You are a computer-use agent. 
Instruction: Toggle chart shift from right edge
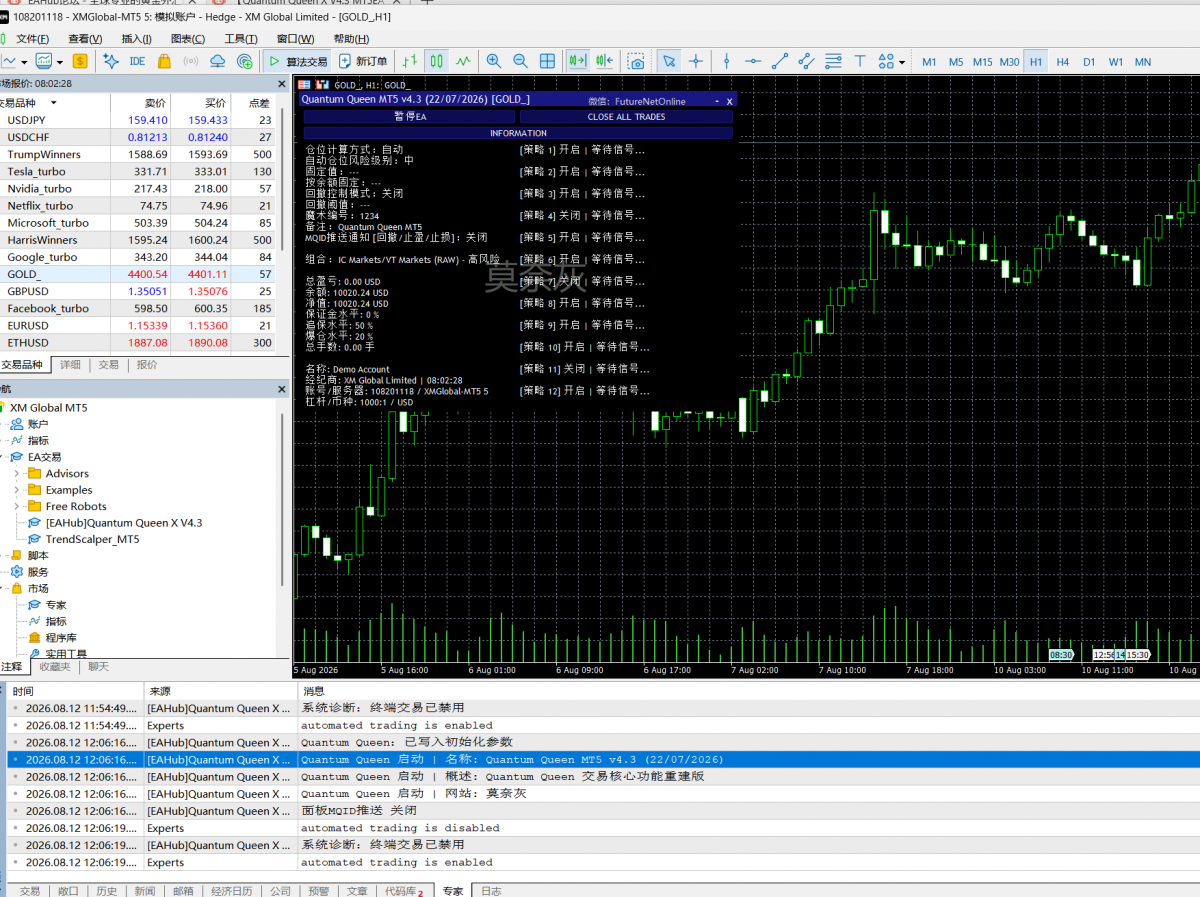(x=604, y=61)
